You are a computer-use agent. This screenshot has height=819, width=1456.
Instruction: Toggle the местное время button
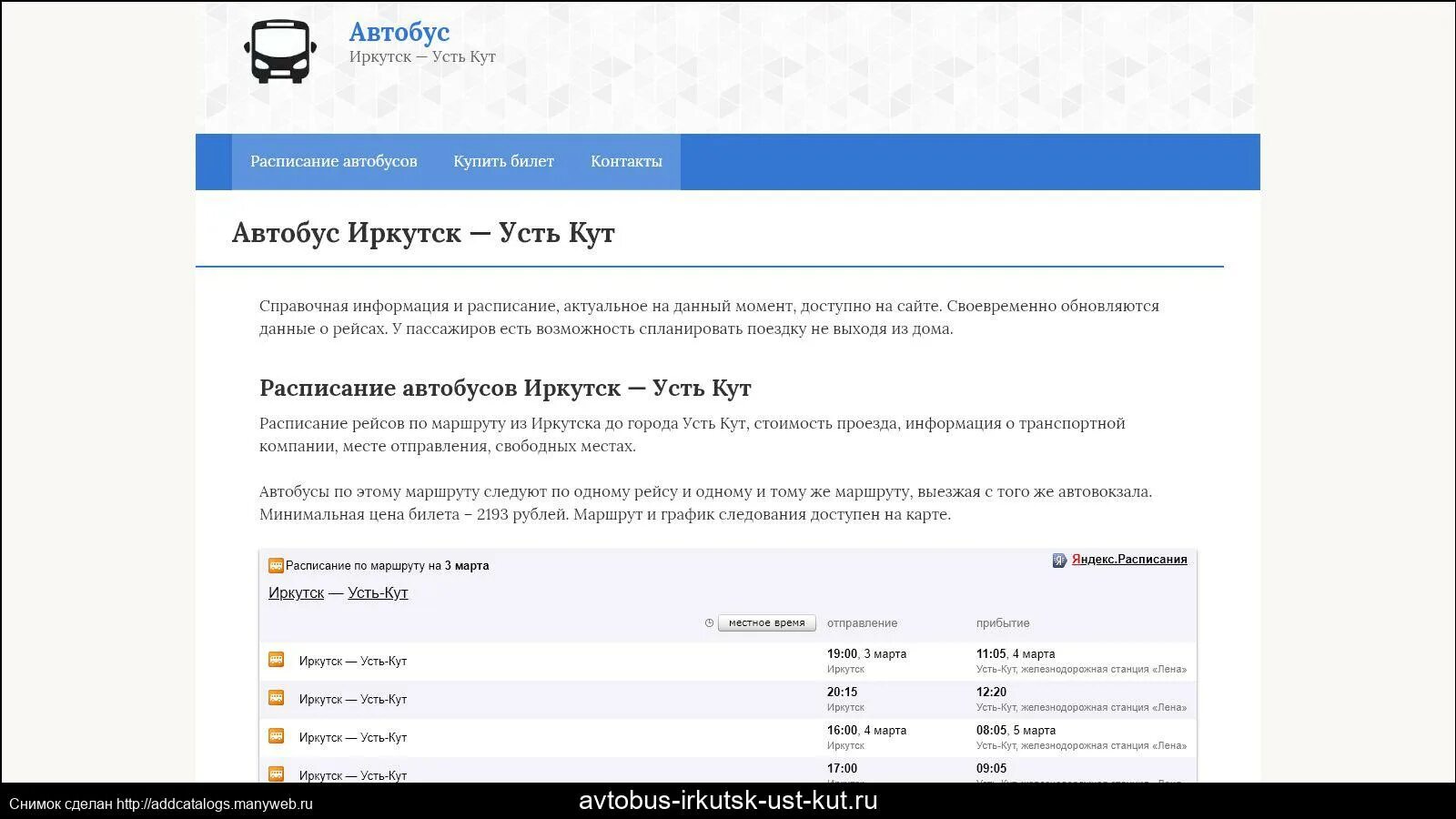point(767,622)
